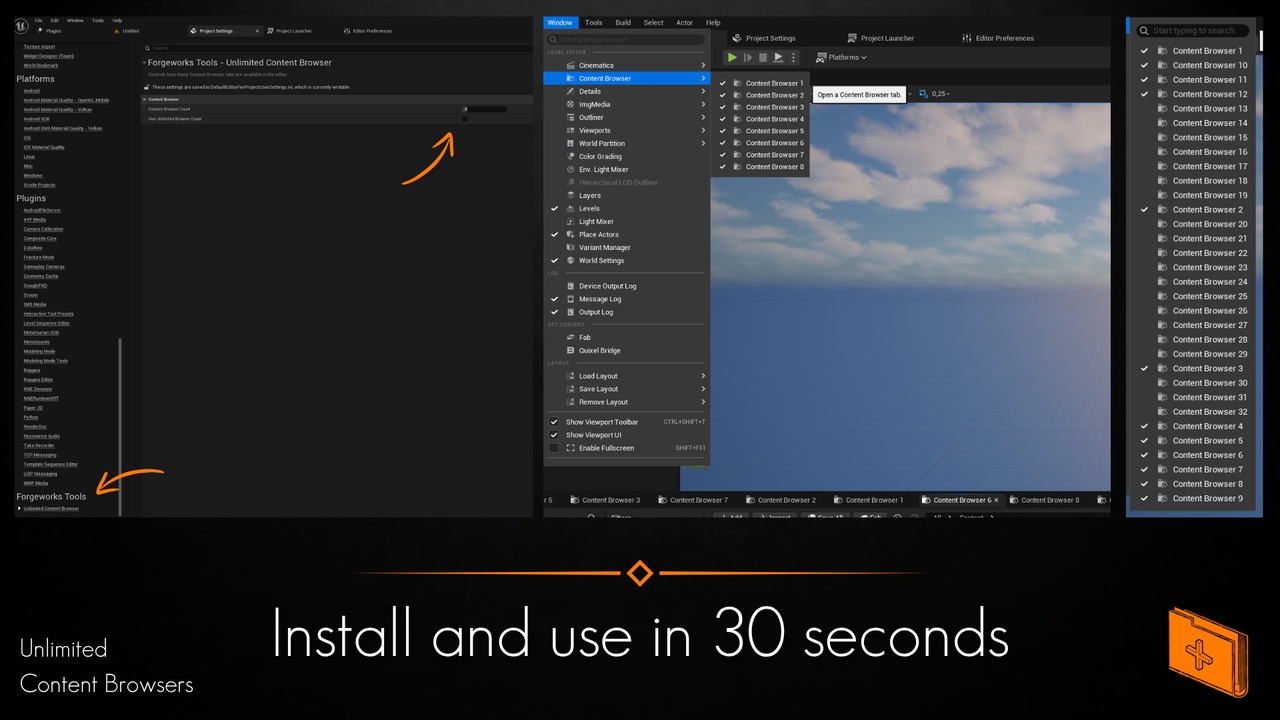Viewport: 1280px width, 720px height.
Task: Open the Select menu
Action: click(x=653, y=22)
